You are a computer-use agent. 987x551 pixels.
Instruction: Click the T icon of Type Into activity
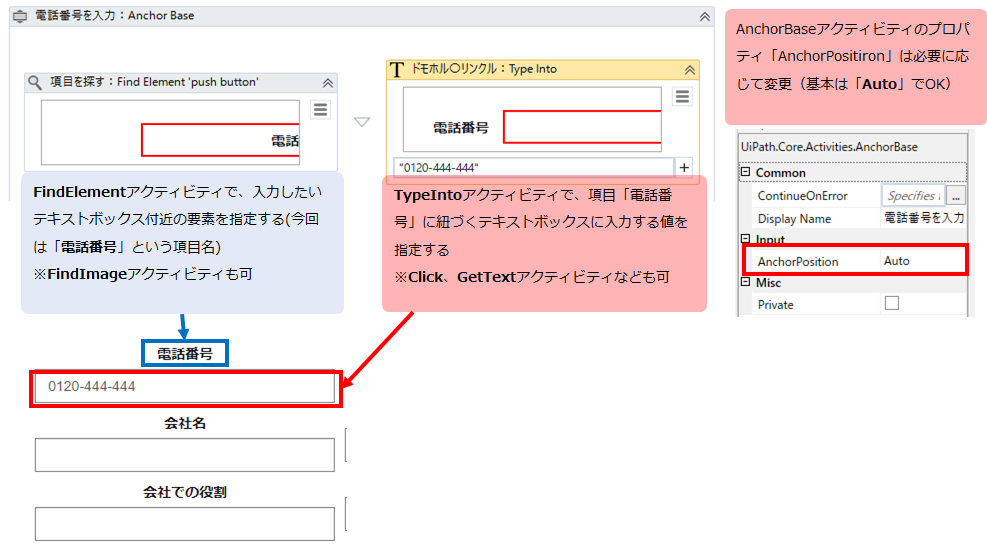click(397, 69)
